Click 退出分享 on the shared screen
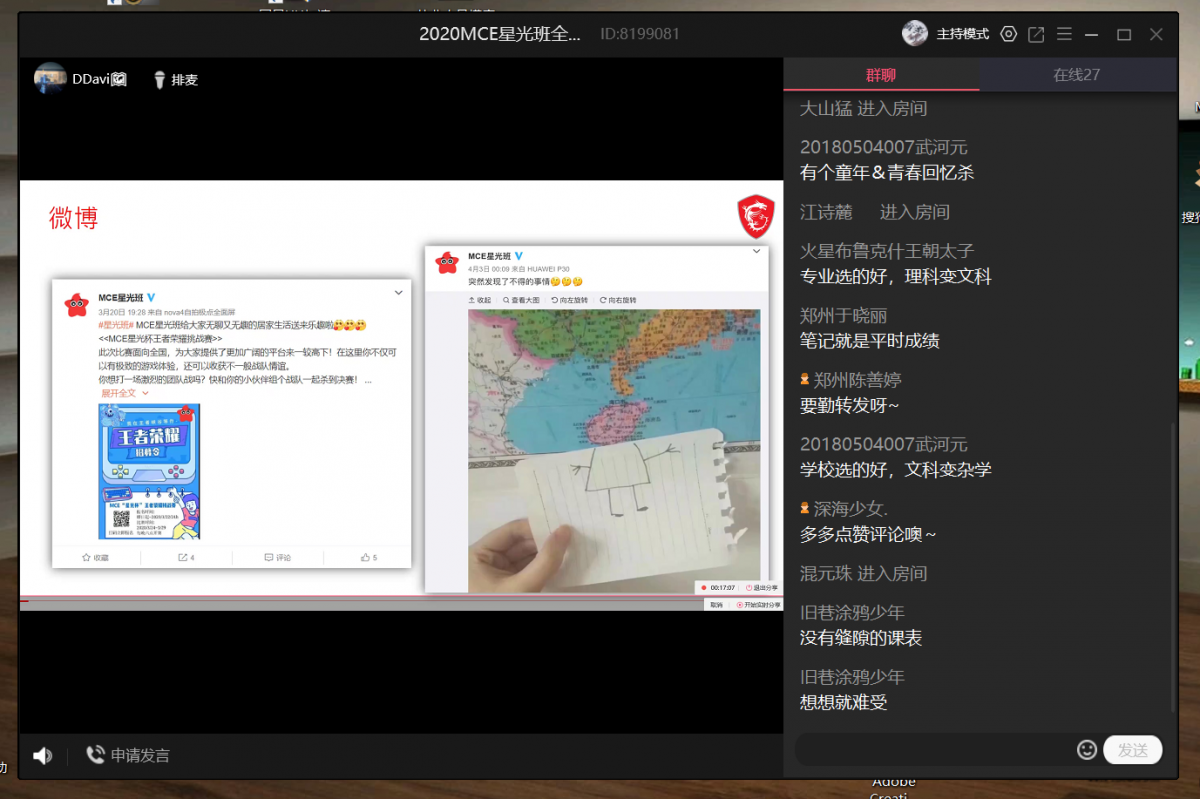 [x=760, y=588]
